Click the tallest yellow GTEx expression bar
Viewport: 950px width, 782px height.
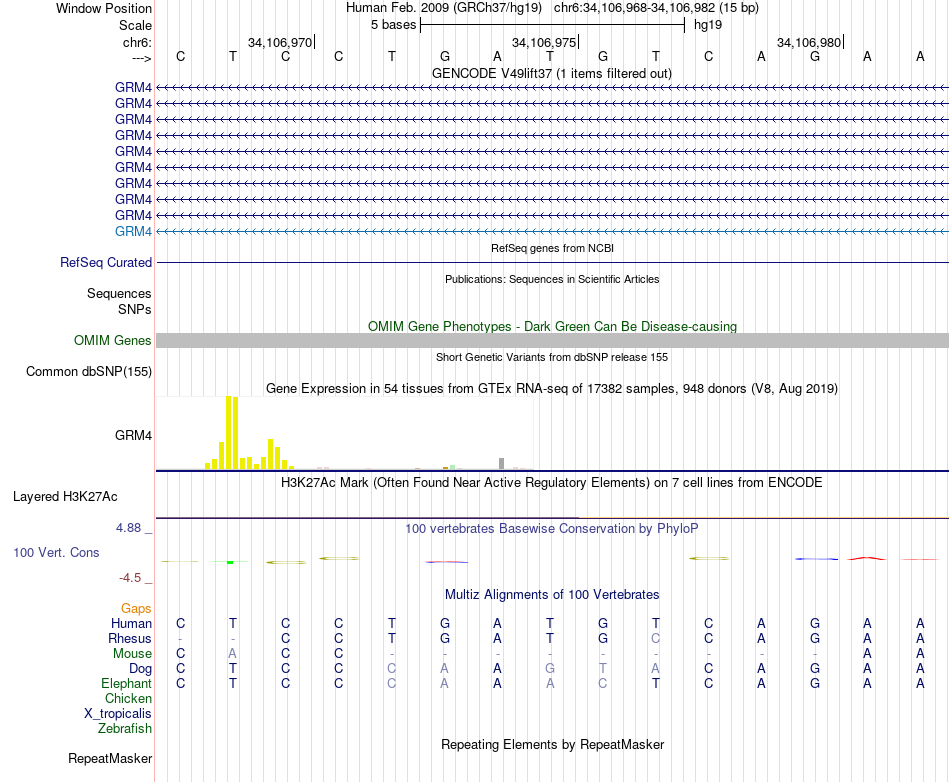click(229, 432)
